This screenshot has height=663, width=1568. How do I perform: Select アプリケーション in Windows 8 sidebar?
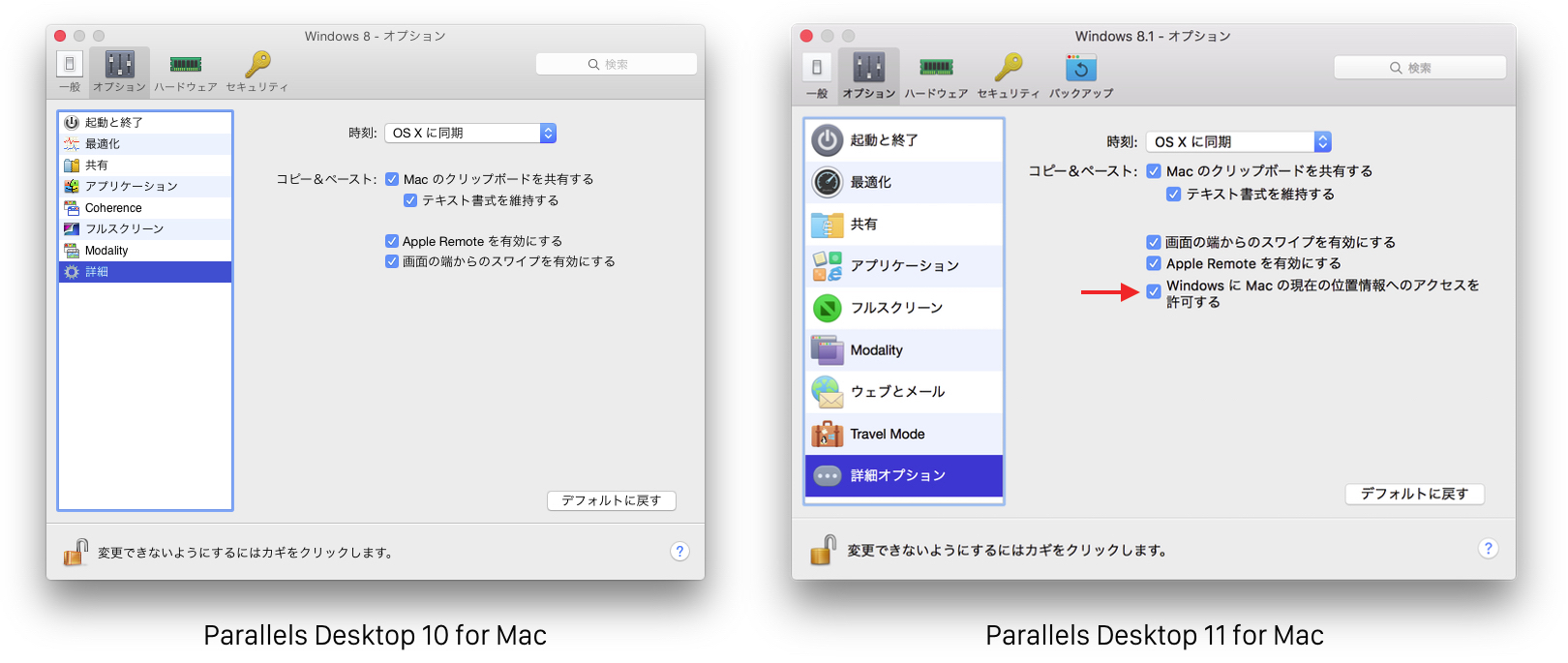145,187
